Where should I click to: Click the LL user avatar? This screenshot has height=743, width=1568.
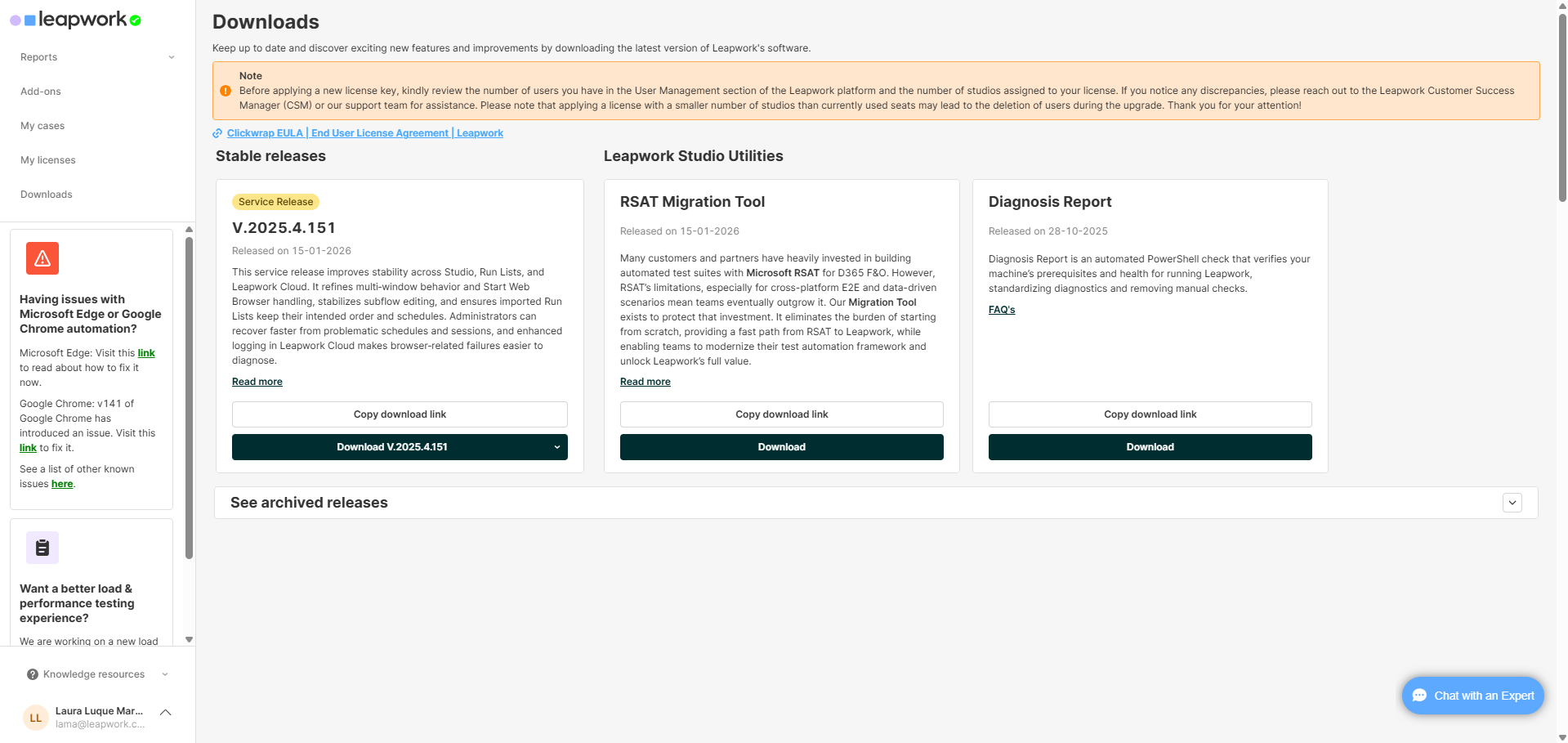35,718
